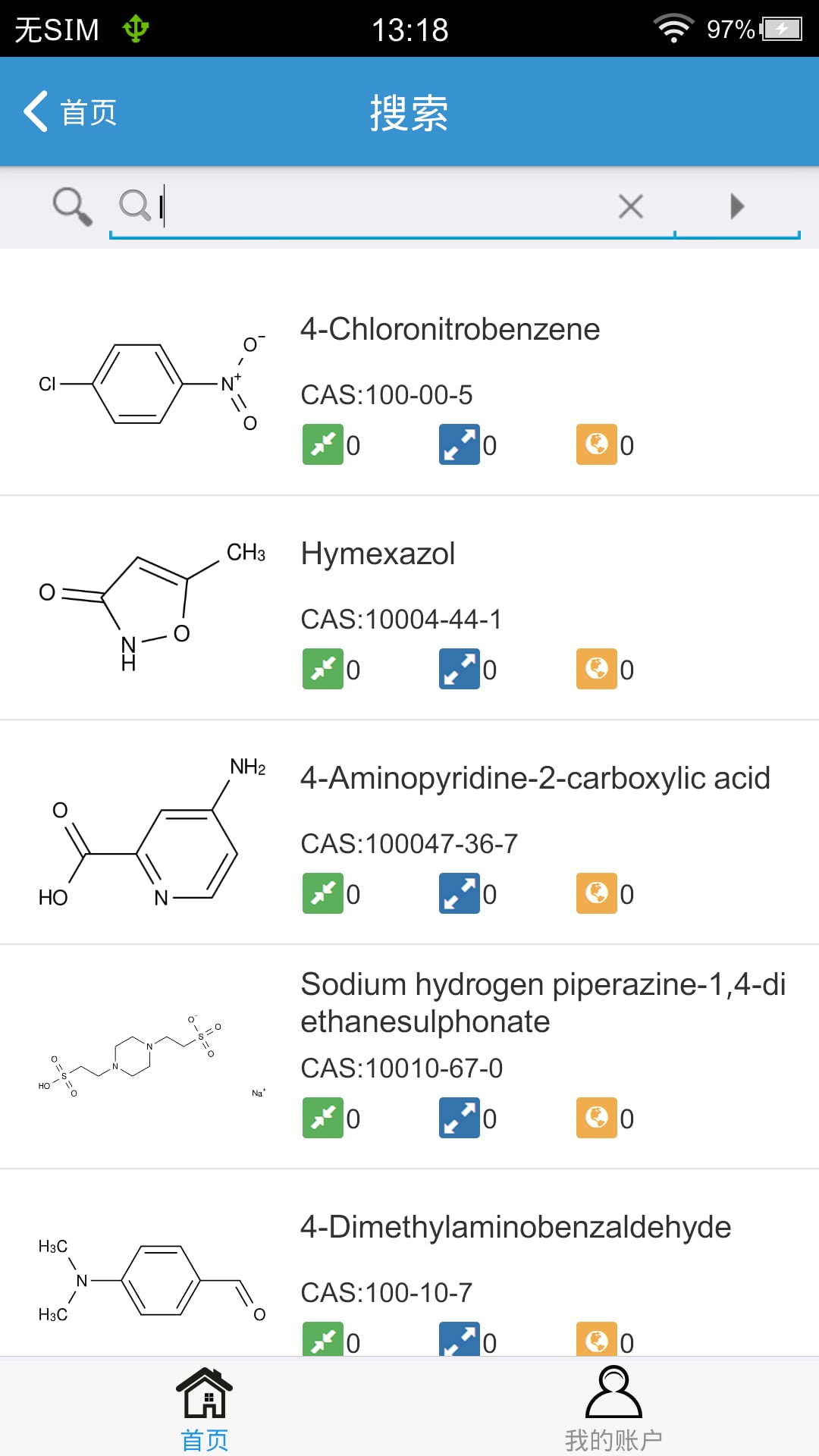The image size is (819, 1456).
Task: View the 4-Aminopyridine-2-carboxylic acid structure image
Action: pos(152,833)
